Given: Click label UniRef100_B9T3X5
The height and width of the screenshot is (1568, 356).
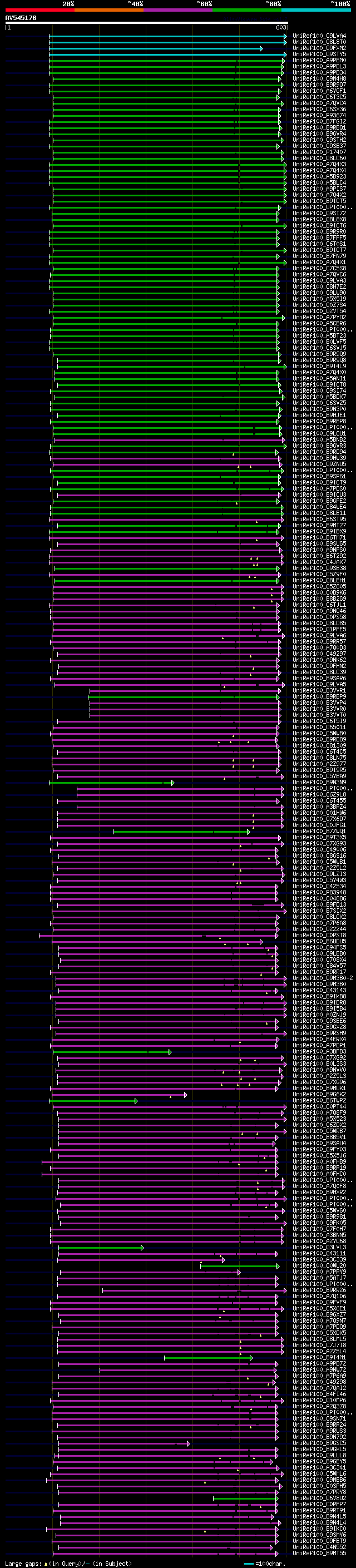Looking at the screenshot, I should [319, 838].
